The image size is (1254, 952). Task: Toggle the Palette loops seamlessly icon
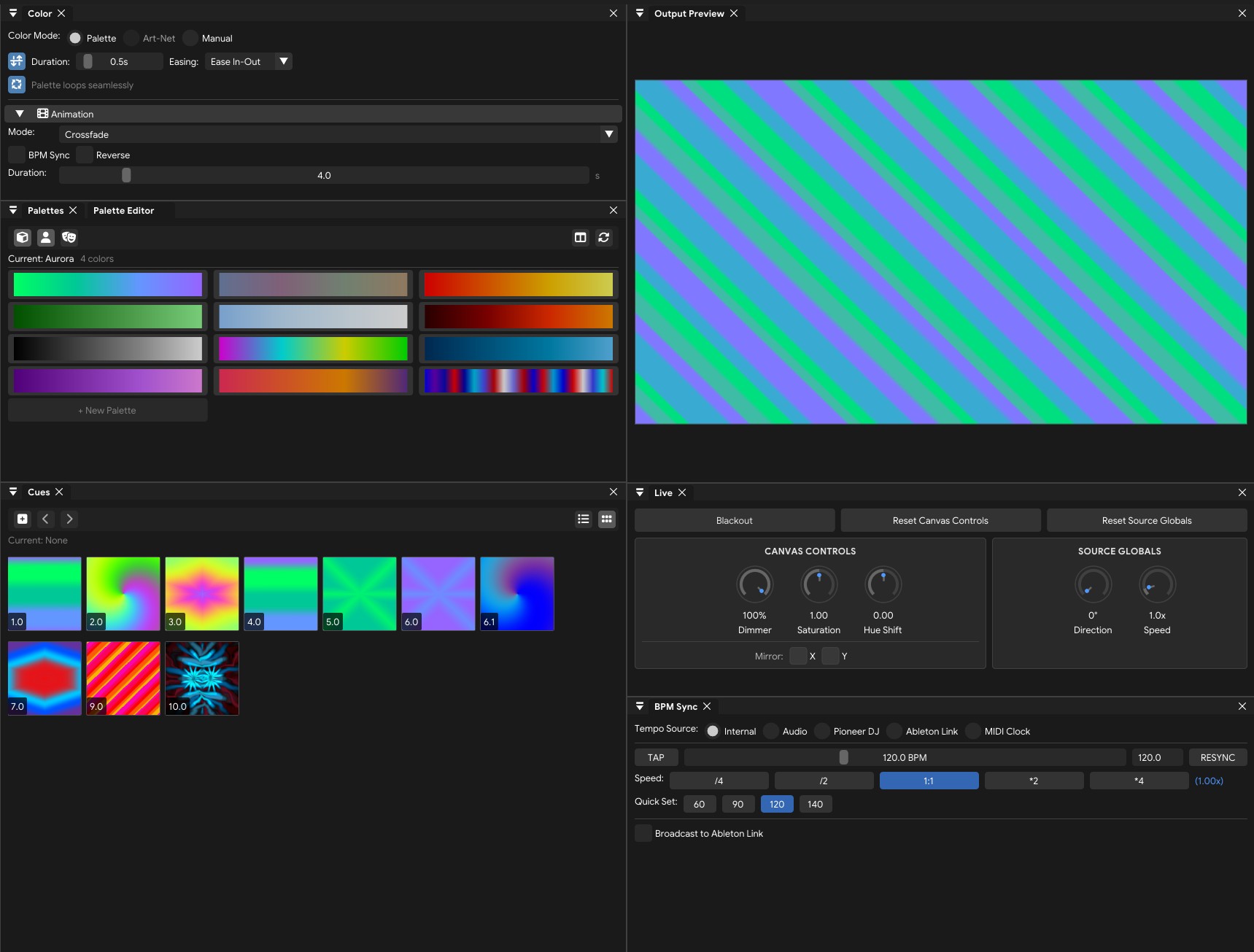[17, 85]
